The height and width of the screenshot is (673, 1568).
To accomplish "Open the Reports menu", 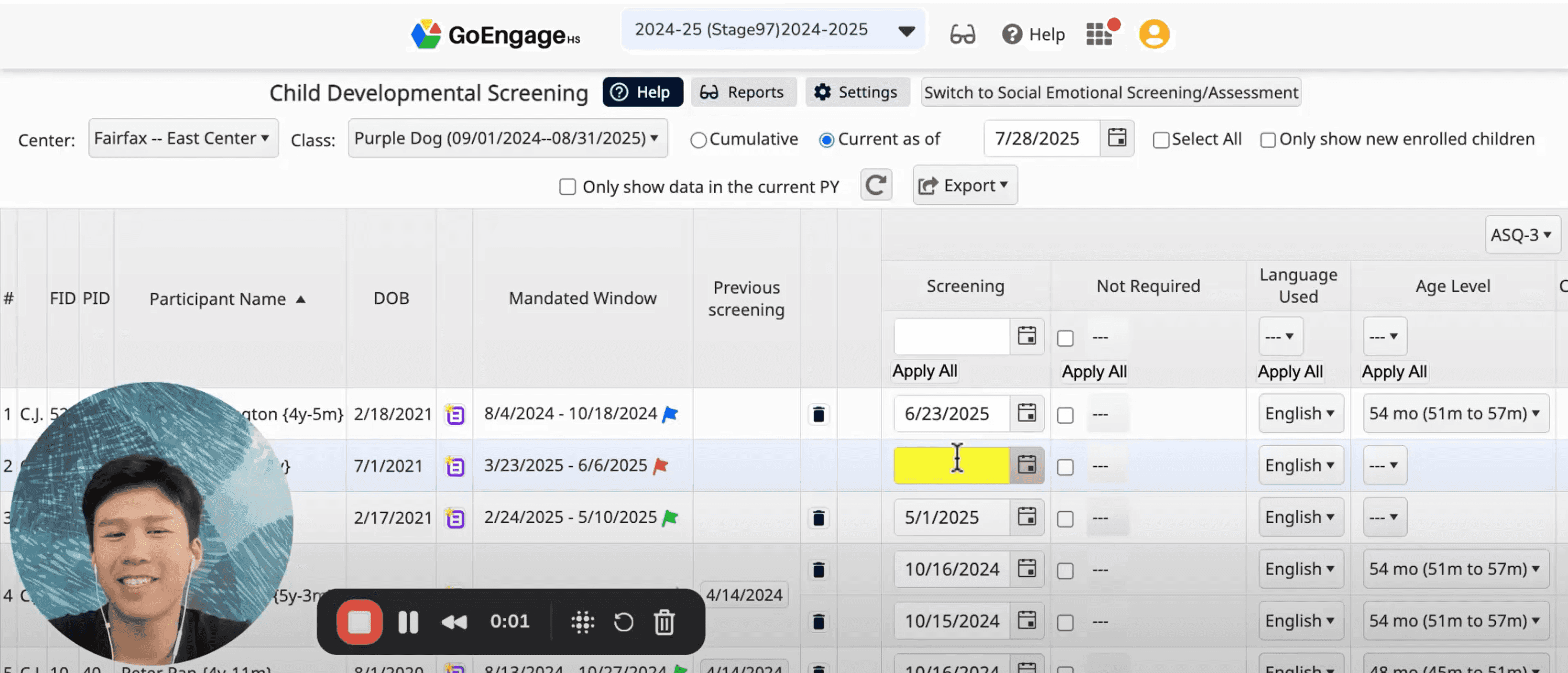I will pos(743,93).
